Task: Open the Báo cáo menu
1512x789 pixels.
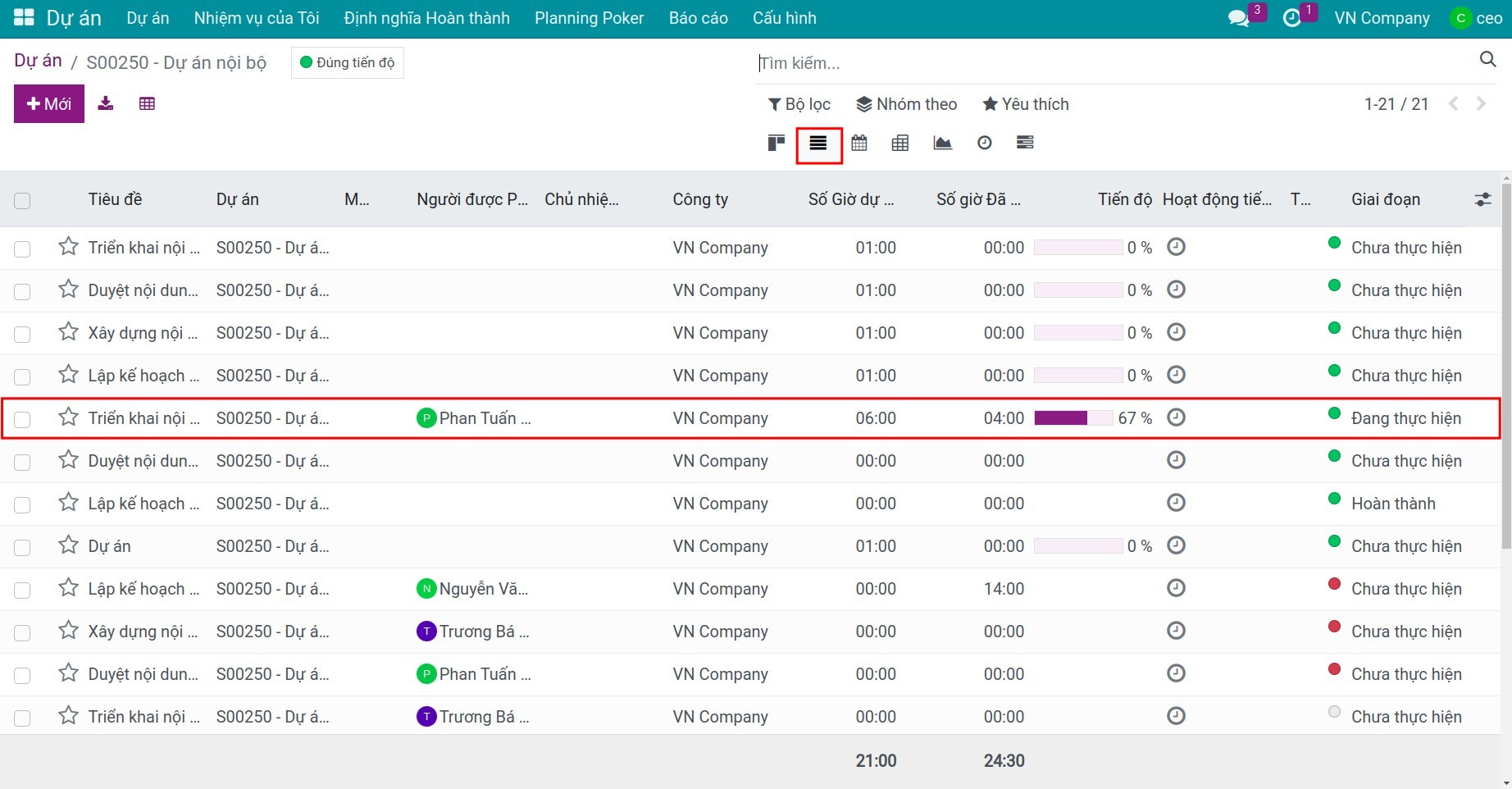Action: (699, 18)
